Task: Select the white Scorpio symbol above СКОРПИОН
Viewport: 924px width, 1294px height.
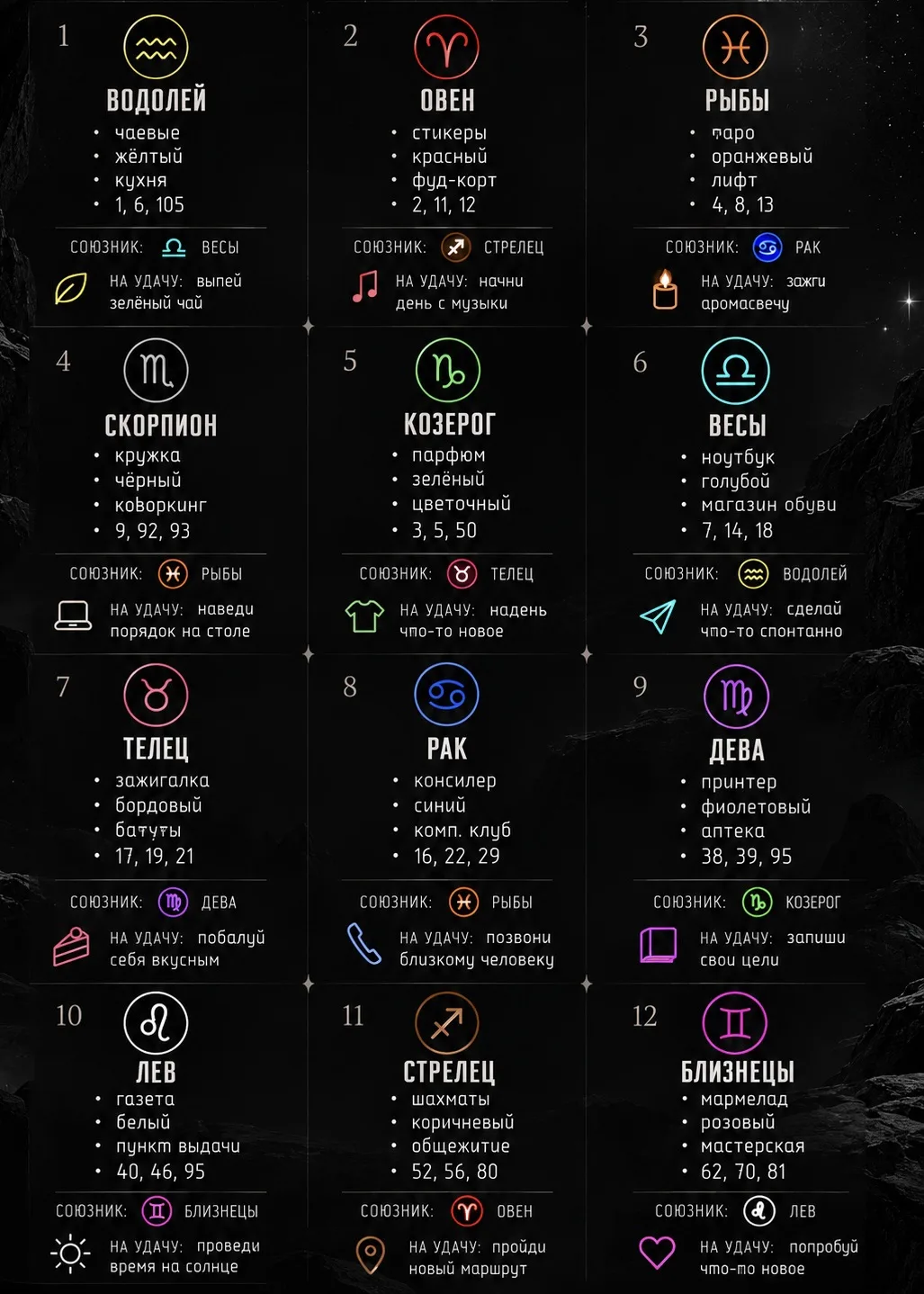Action: pyautogui.click(x=156, y=370)
